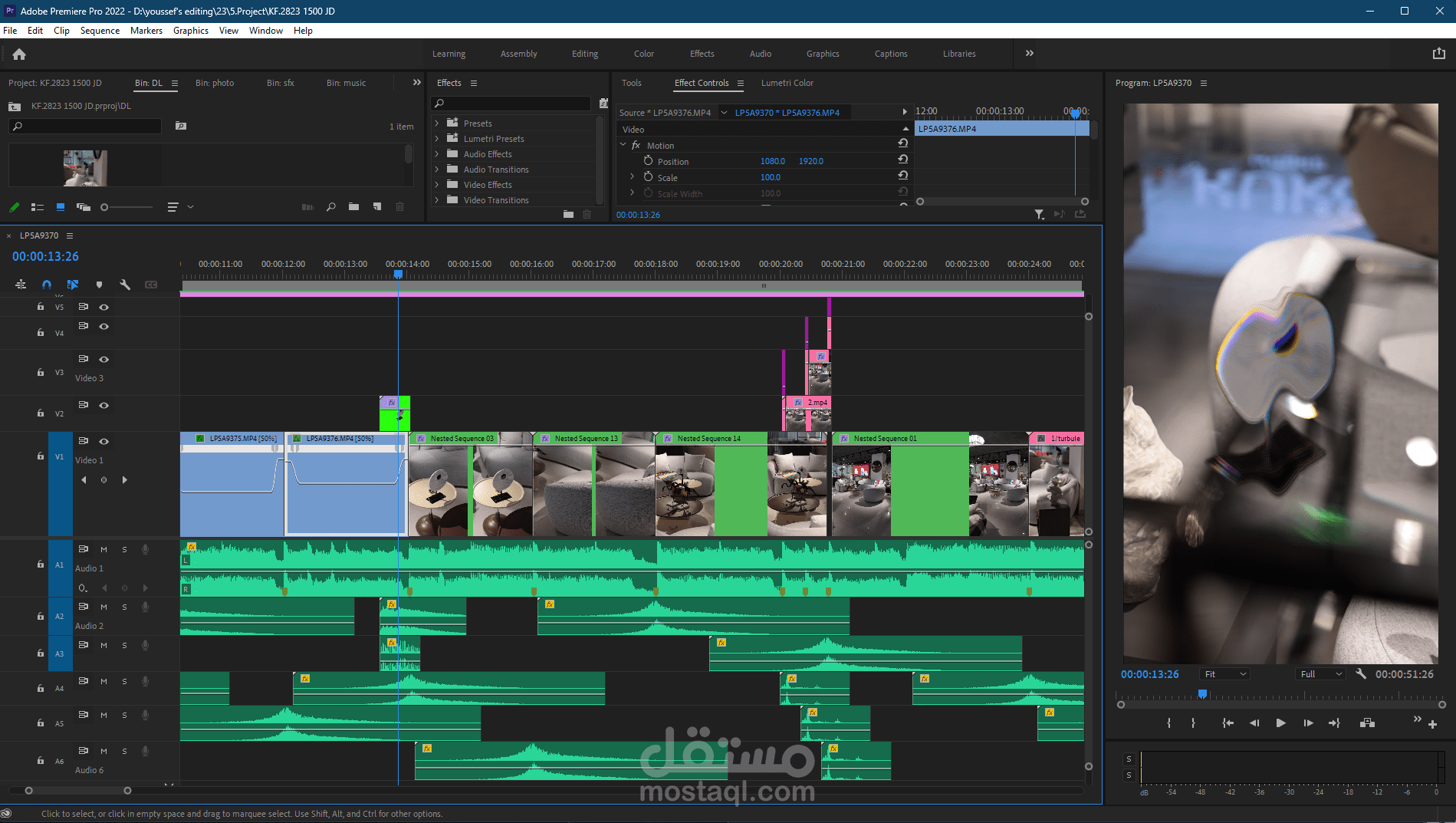This screenshot has height=823, width=1456.
Task: Click timeline timecode 00:00:13:26
Action: [x=45, y=256]
